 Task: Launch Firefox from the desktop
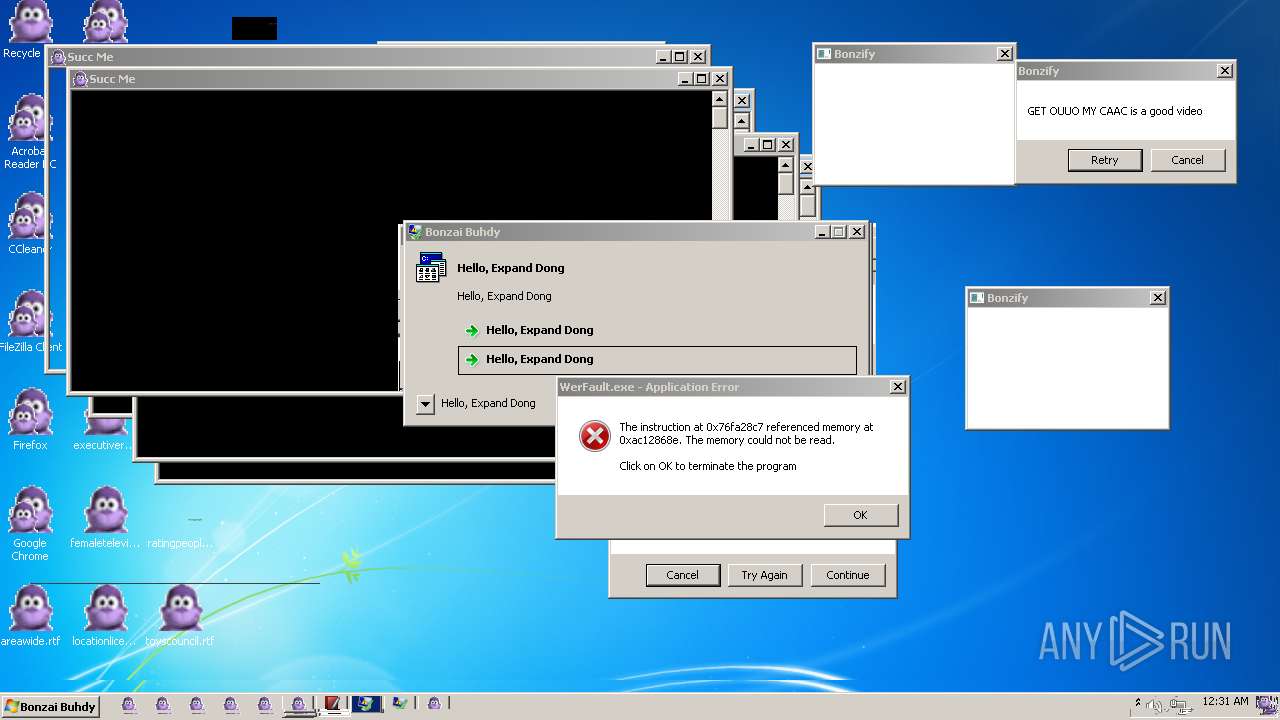click(x=30, y=420)
